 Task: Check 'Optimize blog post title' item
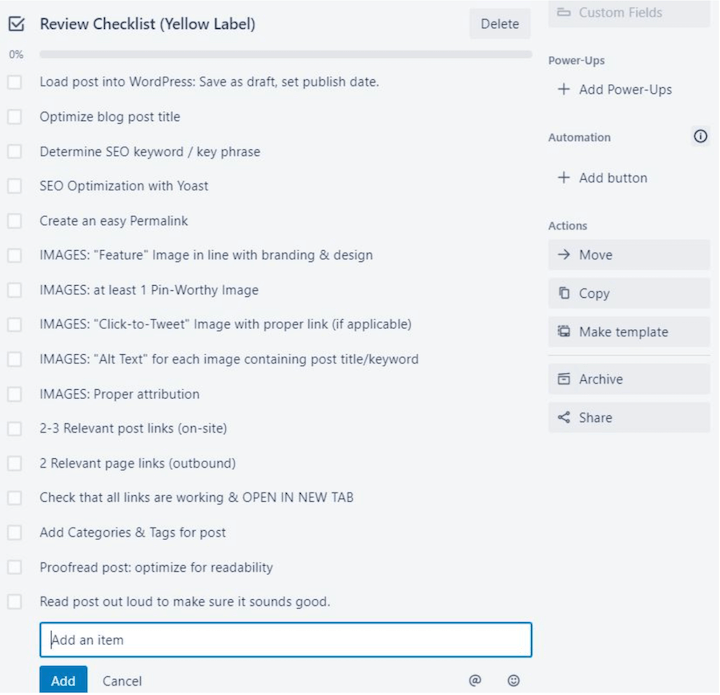point(15,117)
